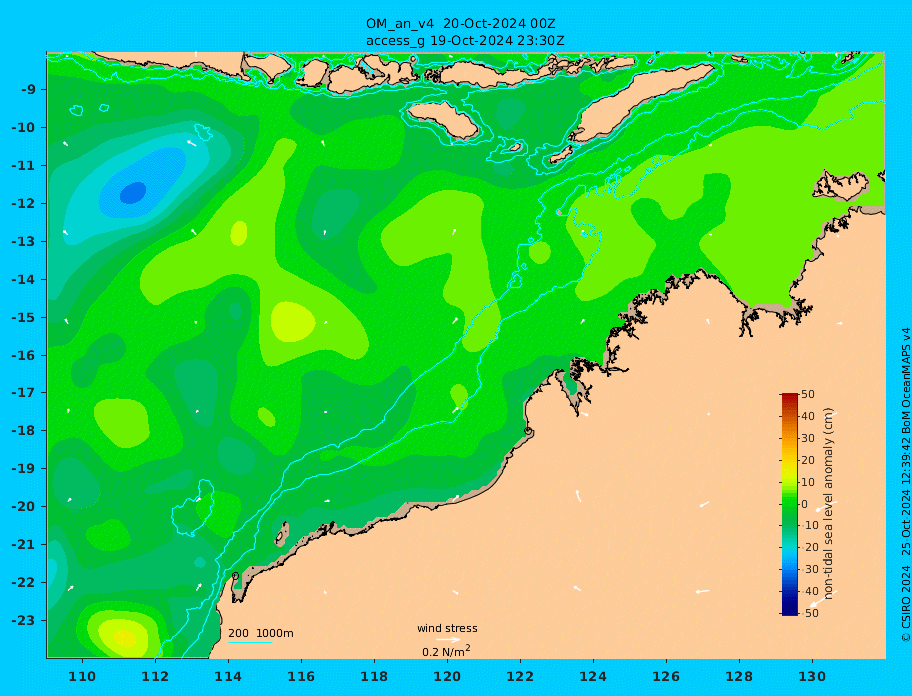Click the yellow anomaly maximum near 111E, -23.5
The width and height of the screenshot is (912, 696).
124,640
